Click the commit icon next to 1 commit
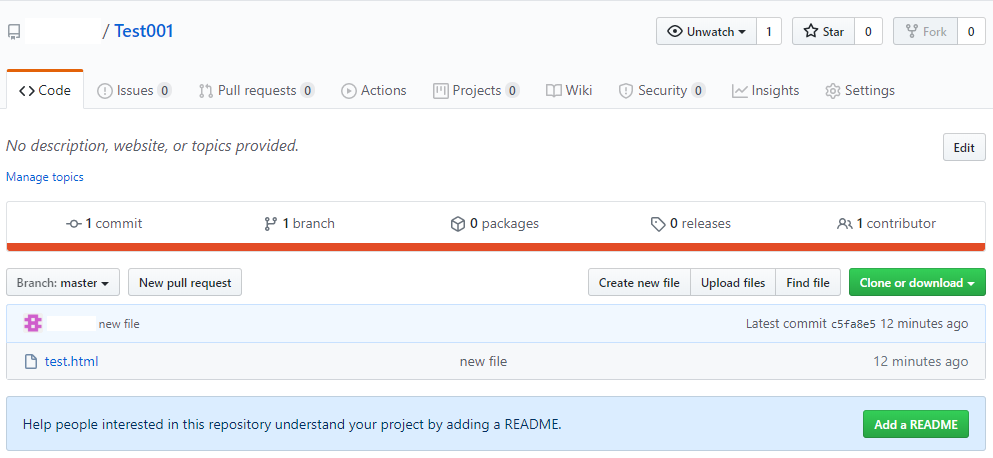This screenshot has height=458, width=993. (x=74, y=224)
